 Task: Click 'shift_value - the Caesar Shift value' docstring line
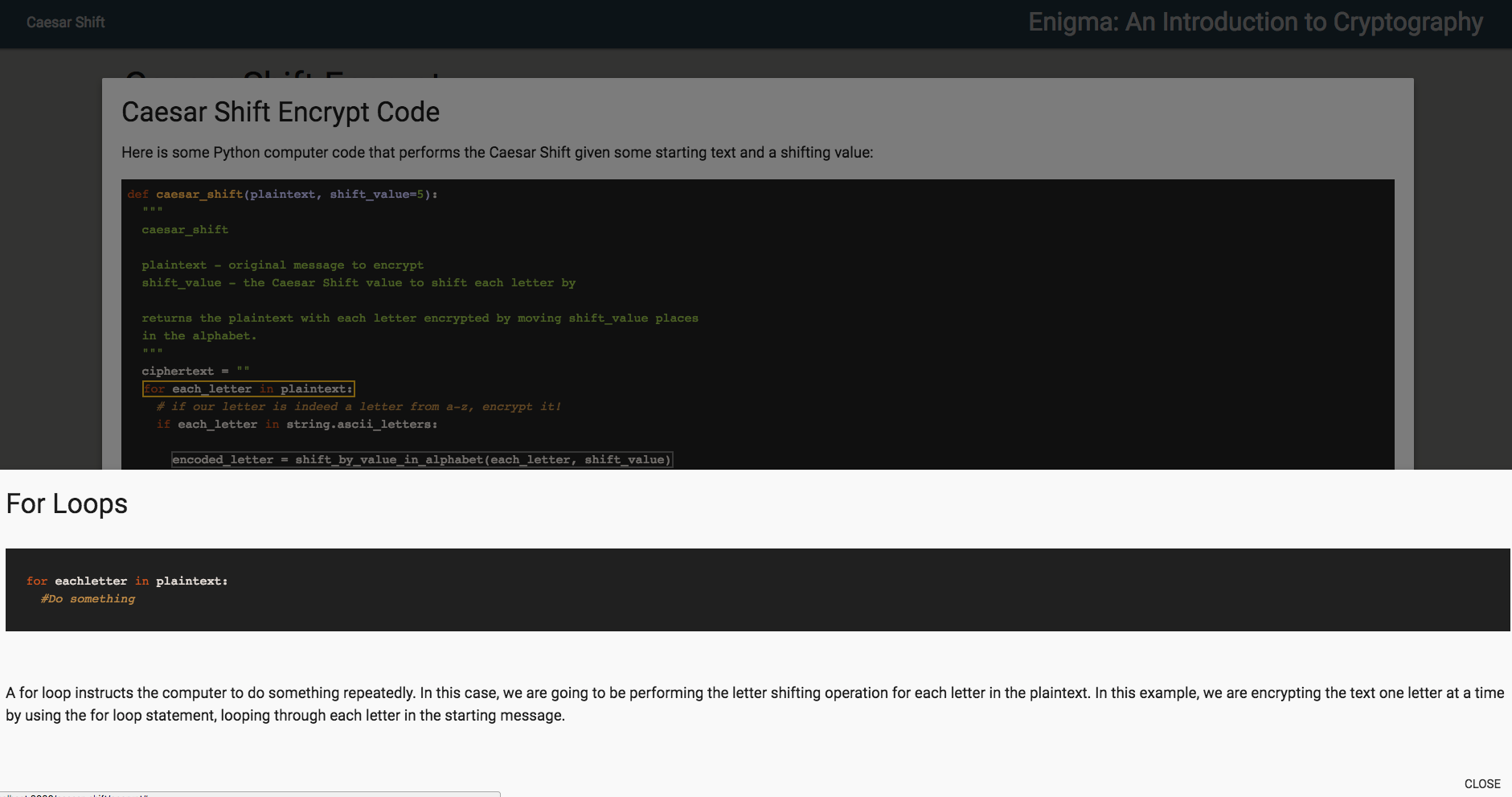pos(359,283)
